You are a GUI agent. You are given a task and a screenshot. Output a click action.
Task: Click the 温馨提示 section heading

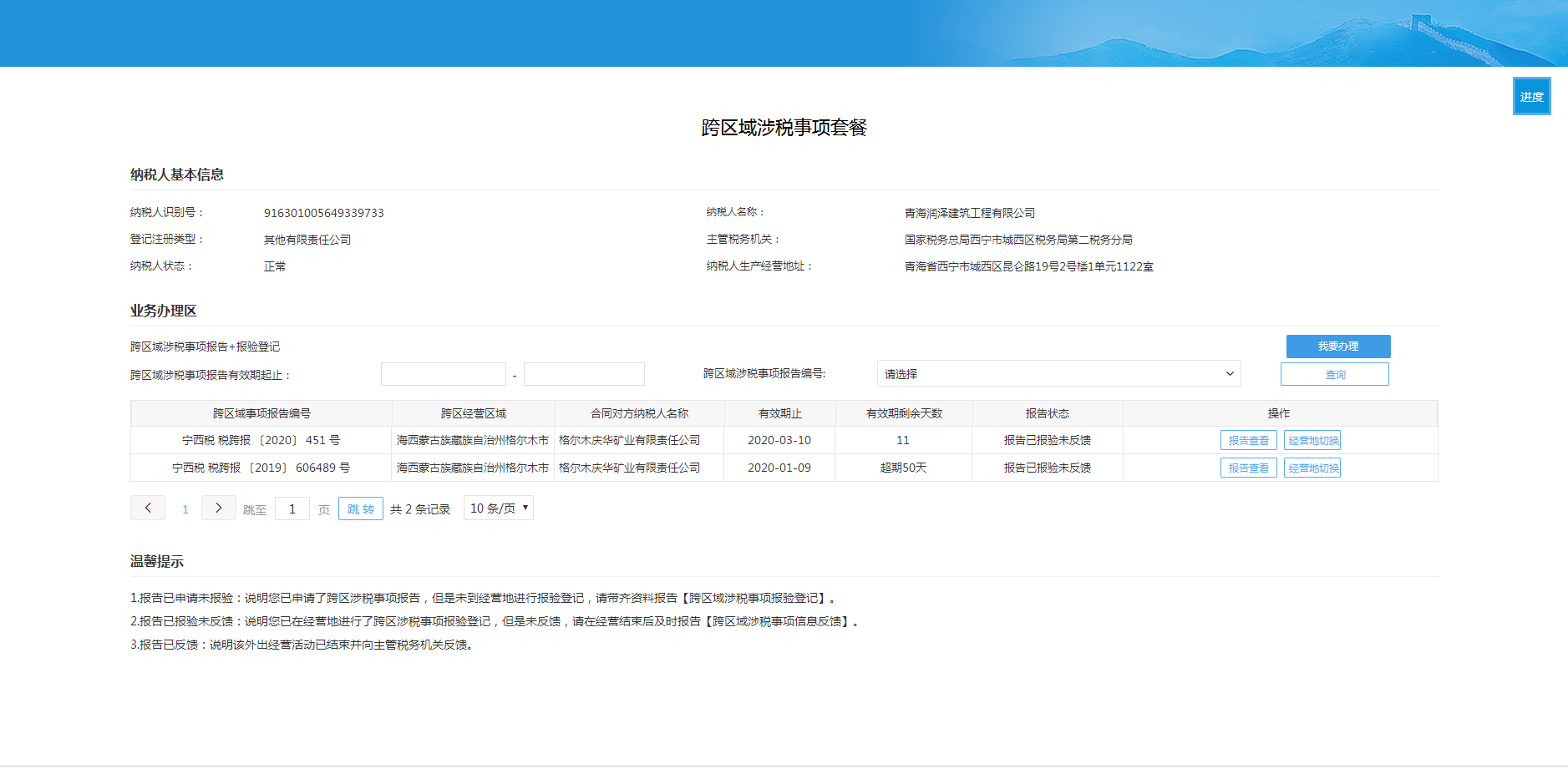[157, 561]
